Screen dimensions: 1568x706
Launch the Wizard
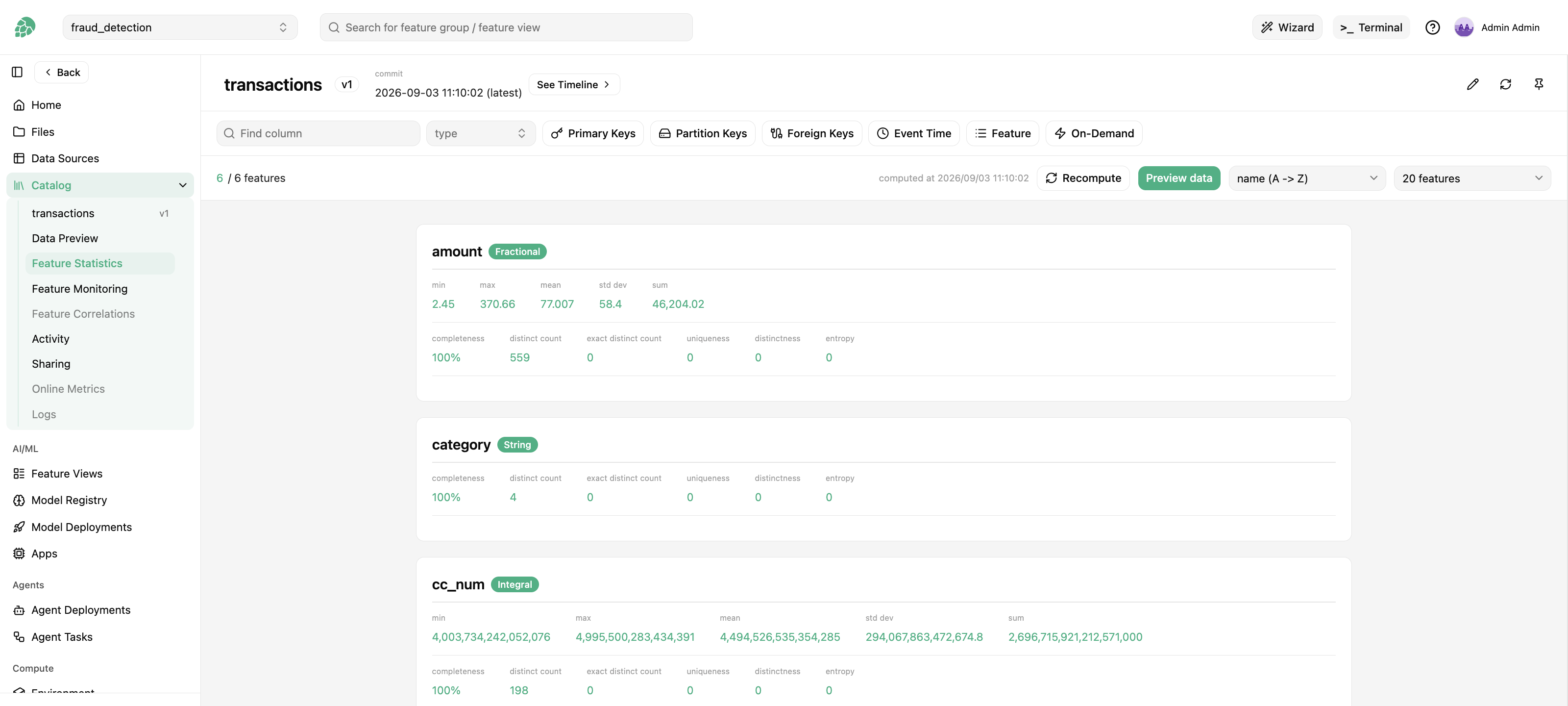tap(1287, 27)
